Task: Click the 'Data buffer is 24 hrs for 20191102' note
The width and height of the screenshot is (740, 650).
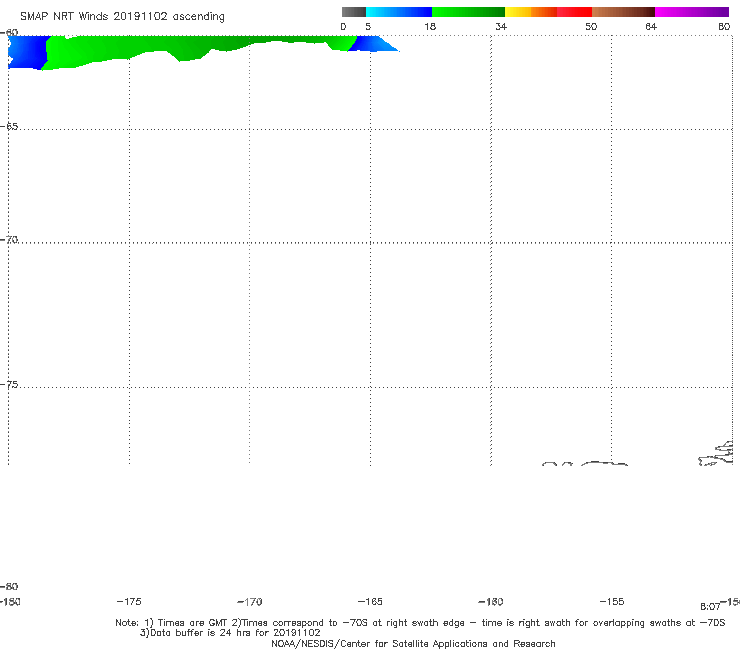Action: click(x=230, y=633)
